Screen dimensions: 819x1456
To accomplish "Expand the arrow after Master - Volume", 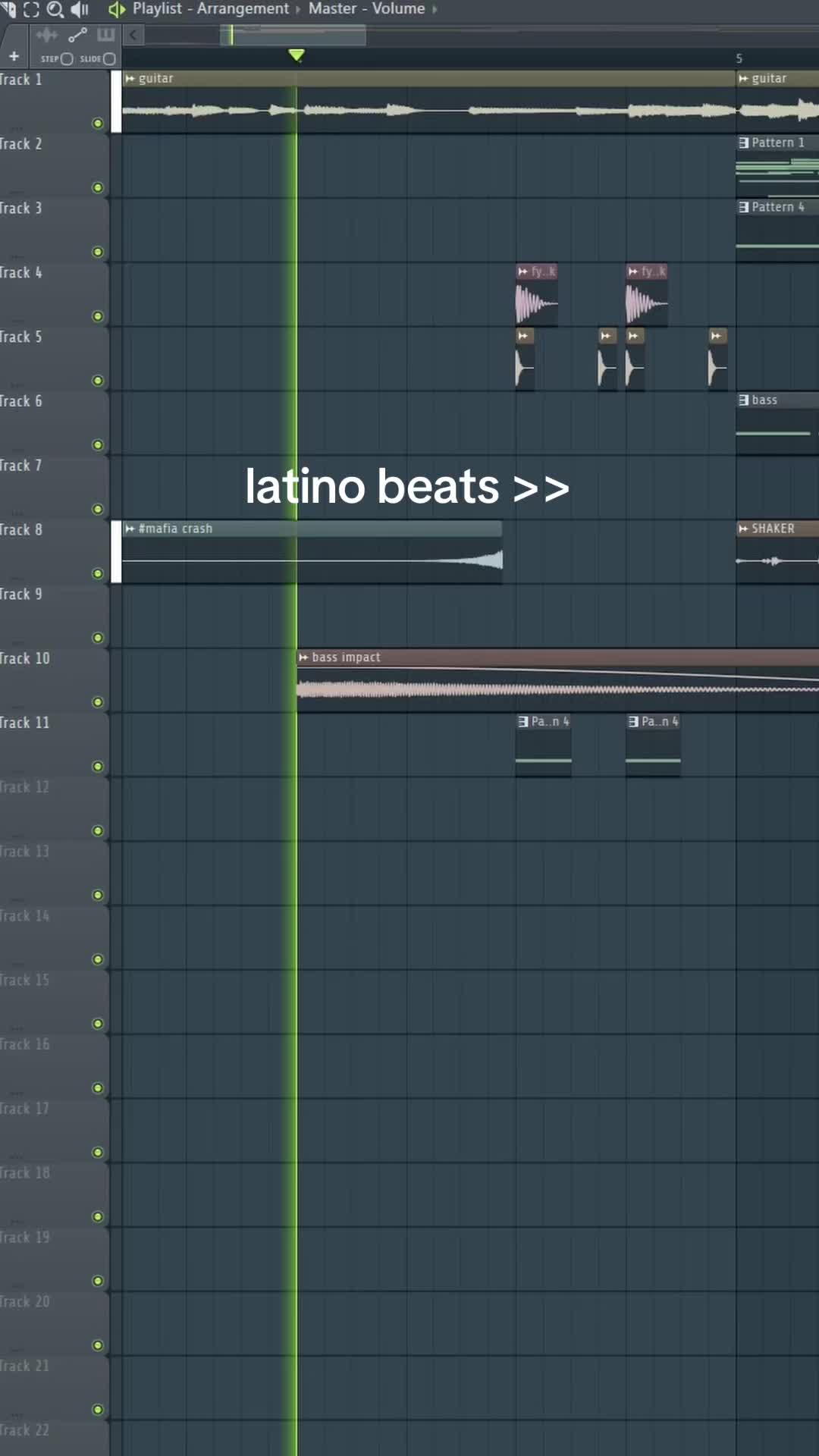I will point(435,10).
